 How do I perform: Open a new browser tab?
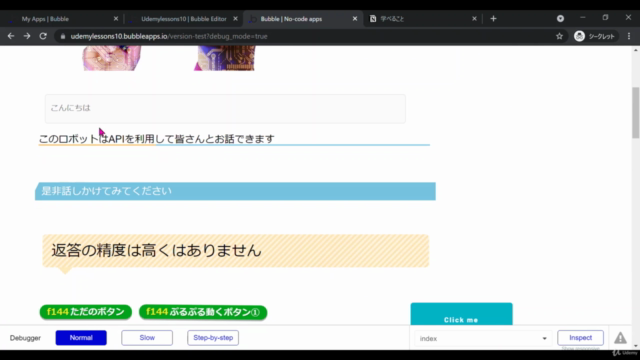tap(493, 18)
